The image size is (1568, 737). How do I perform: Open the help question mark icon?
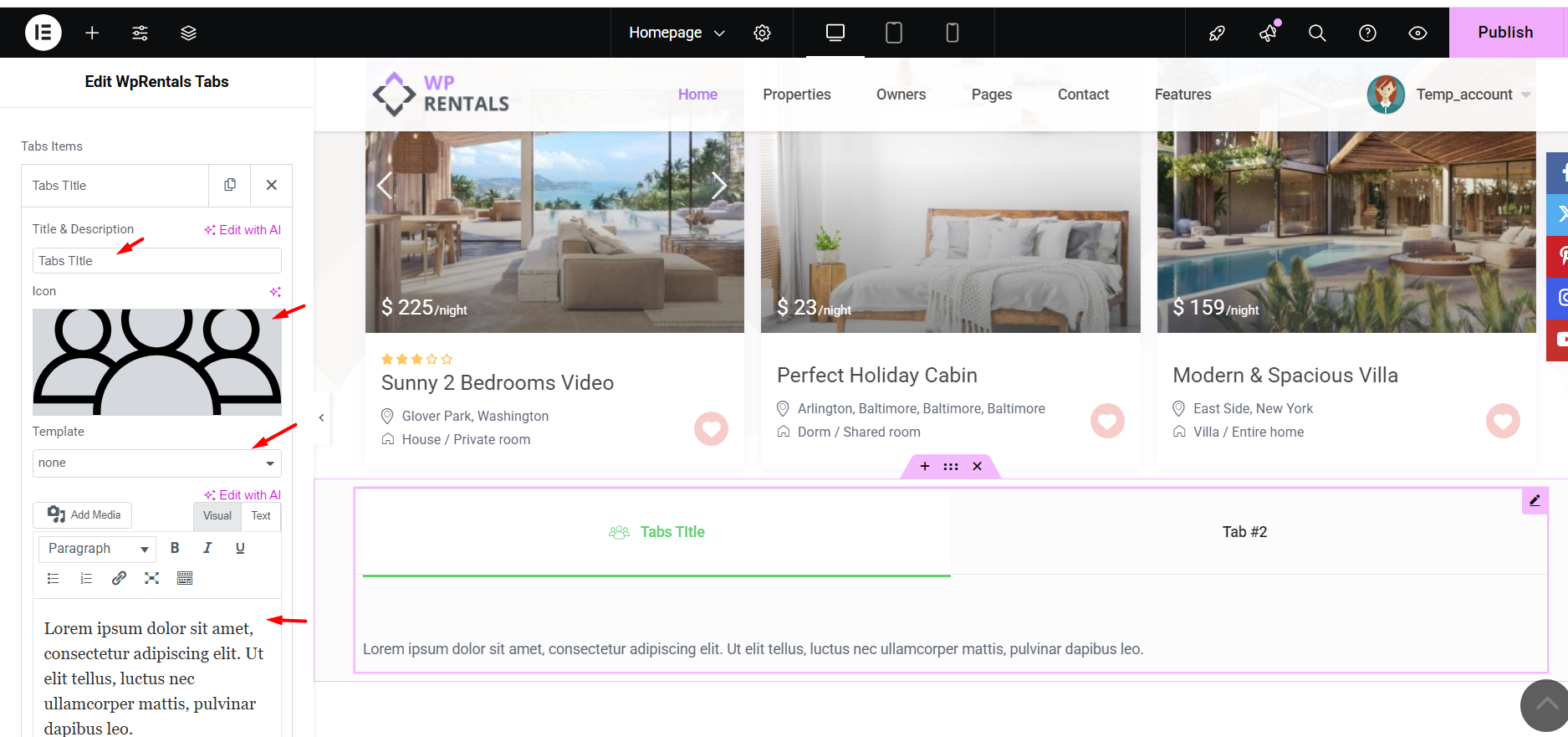click(1367, 33)
